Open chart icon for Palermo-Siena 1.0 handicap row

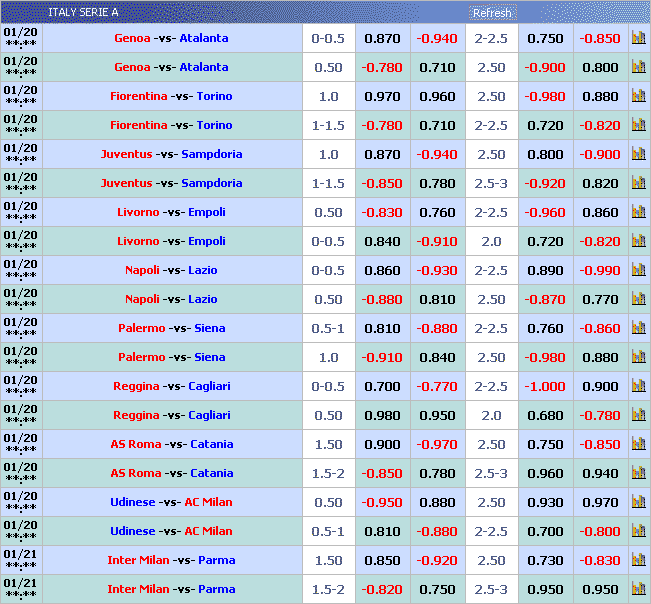tap(638, 358)
